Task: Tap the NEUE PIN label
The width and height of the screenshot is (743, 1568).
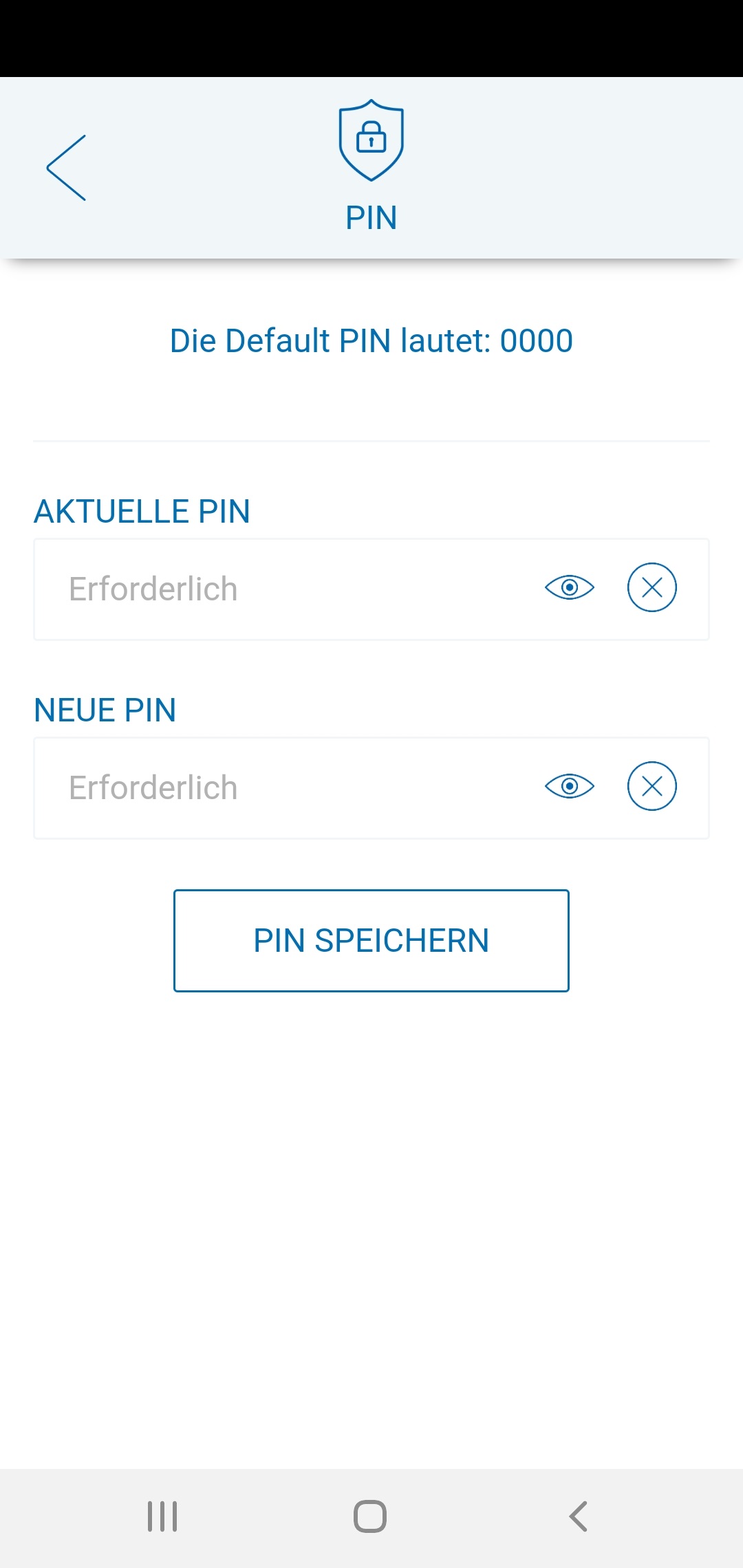Action: [105, 710]
